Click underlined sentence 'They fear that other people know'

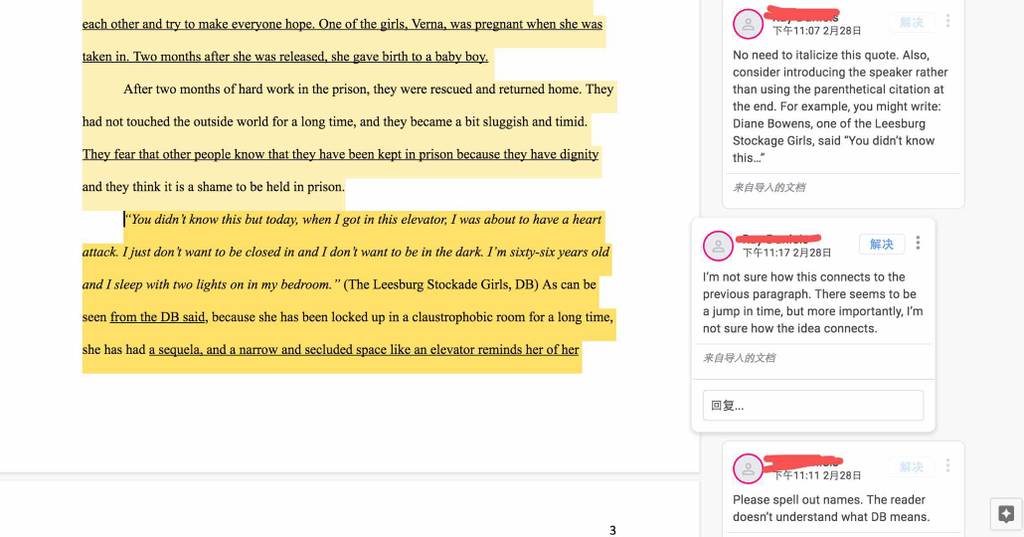(340, 154)
